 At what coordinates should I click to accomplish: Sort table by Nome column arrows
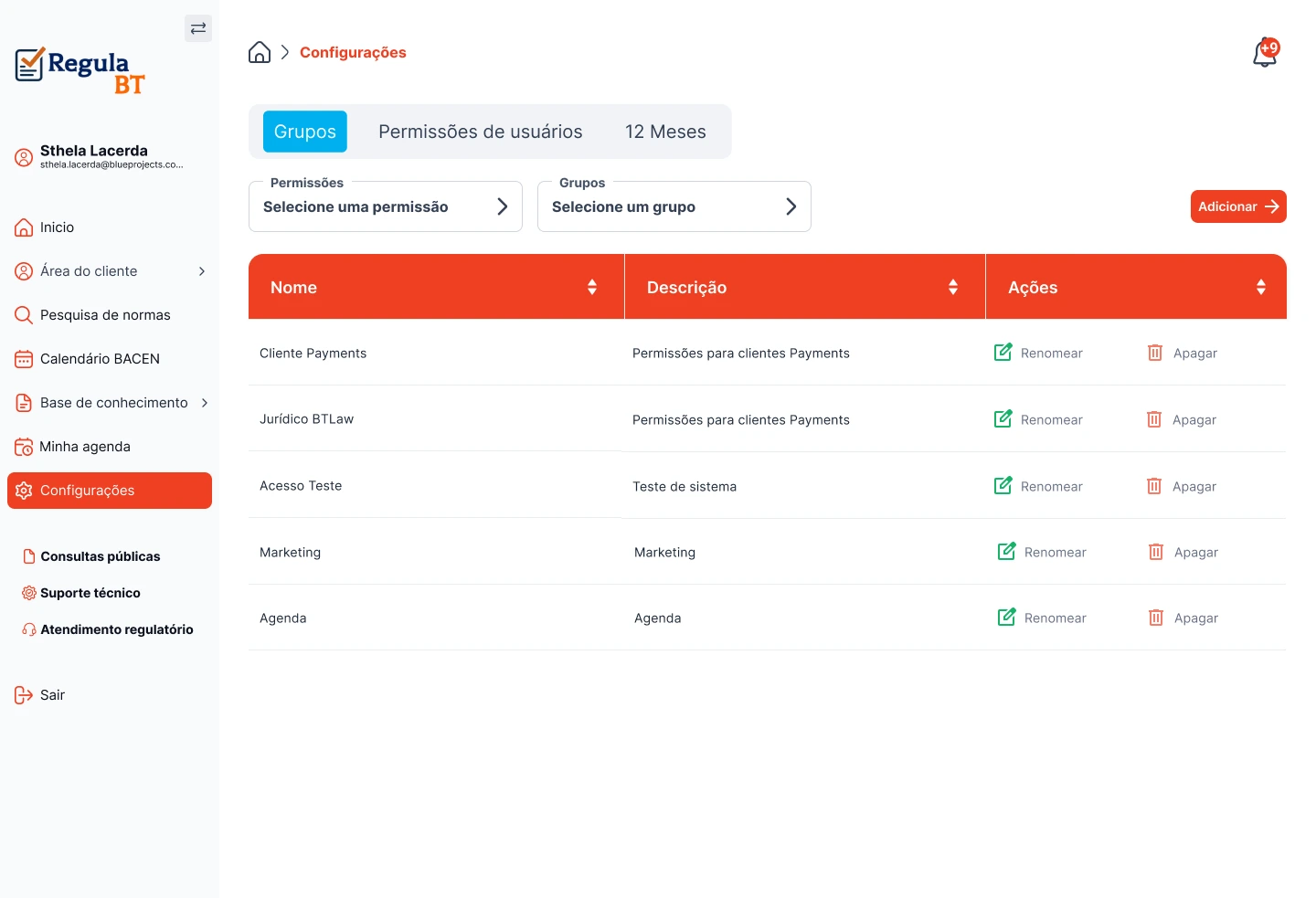[592, 287]
